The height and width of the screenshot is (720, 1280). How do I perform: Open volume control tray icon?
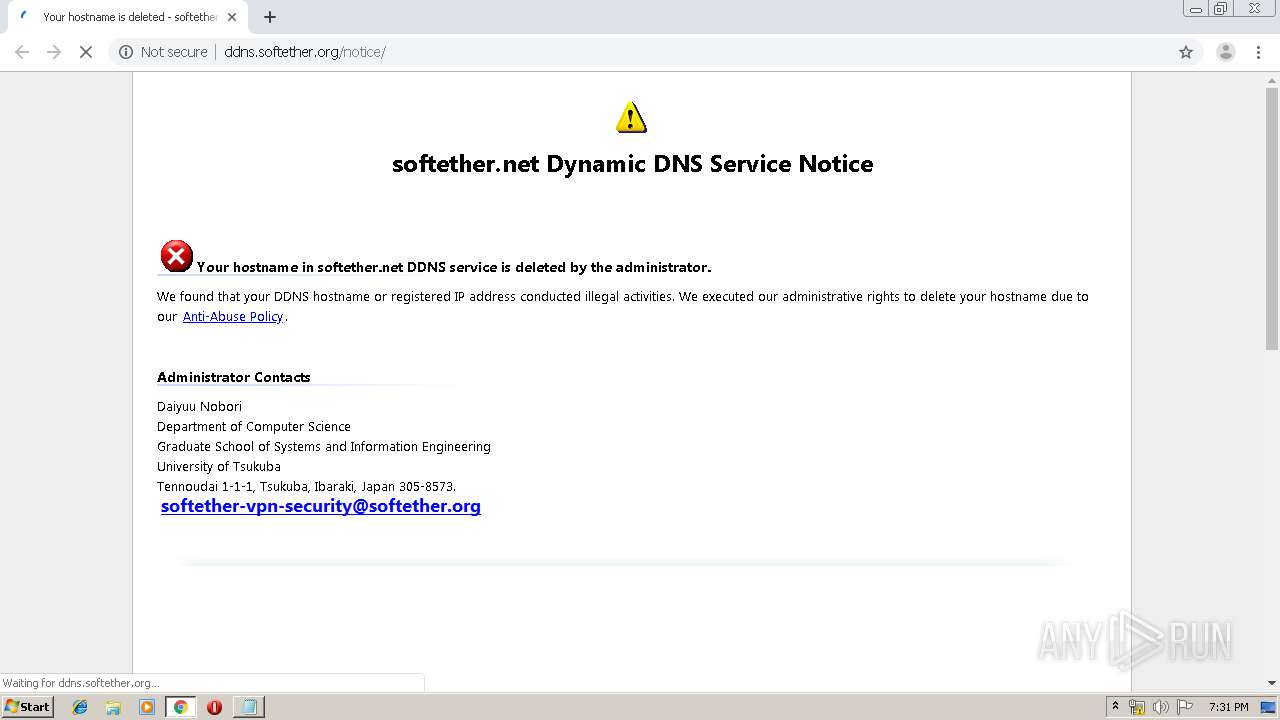pyautogui.click(x=1161, y=707)
